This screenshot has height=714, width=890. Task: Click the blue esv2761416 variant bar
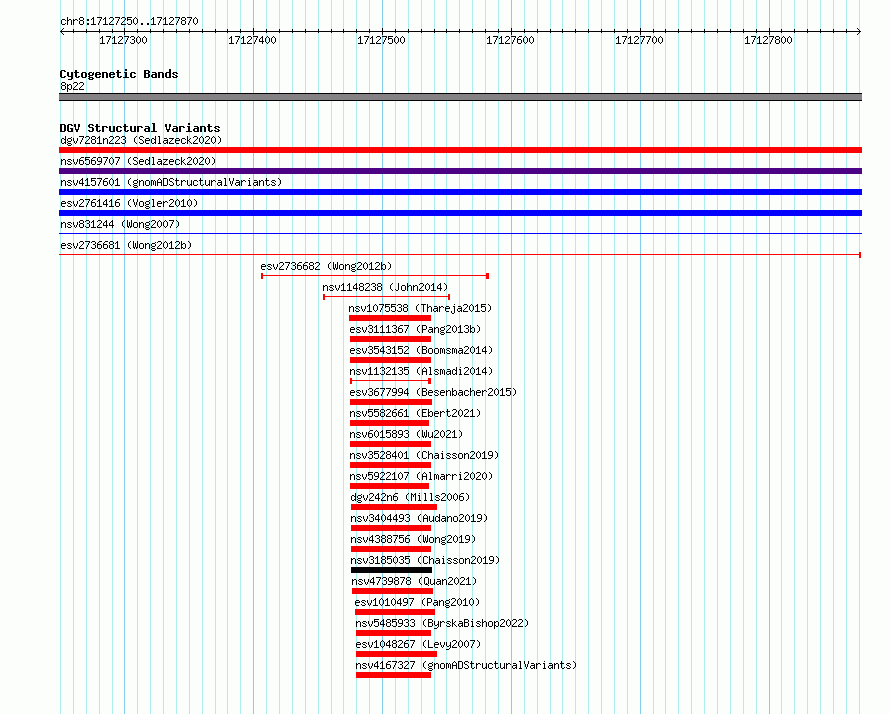pyautogui.click(x=460, y=213)
